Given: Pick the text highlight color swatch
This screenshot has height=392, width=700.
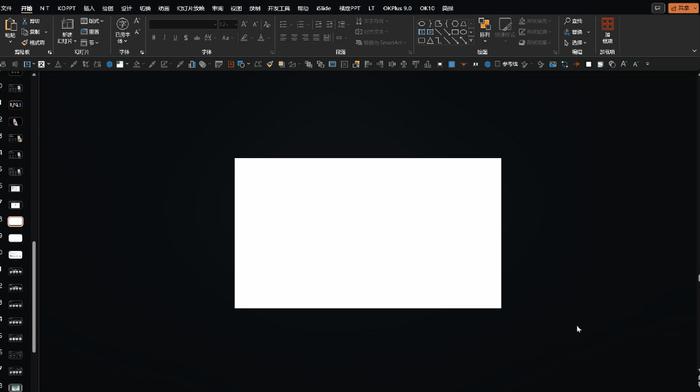Looking at the screenshot, I should click(244, 38).
